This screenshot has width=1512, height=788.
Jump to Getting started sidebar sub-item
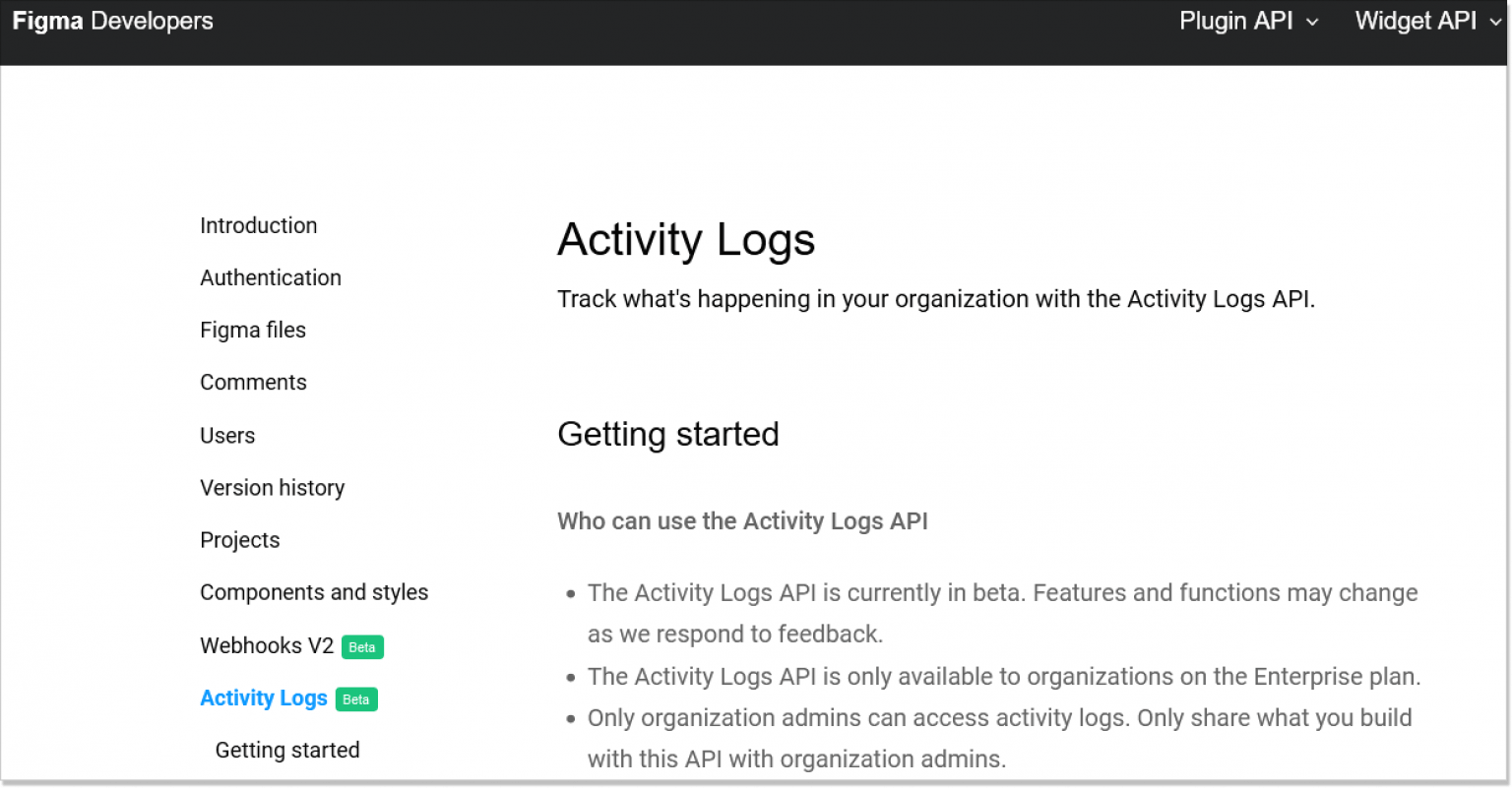(x=287, y=750)
